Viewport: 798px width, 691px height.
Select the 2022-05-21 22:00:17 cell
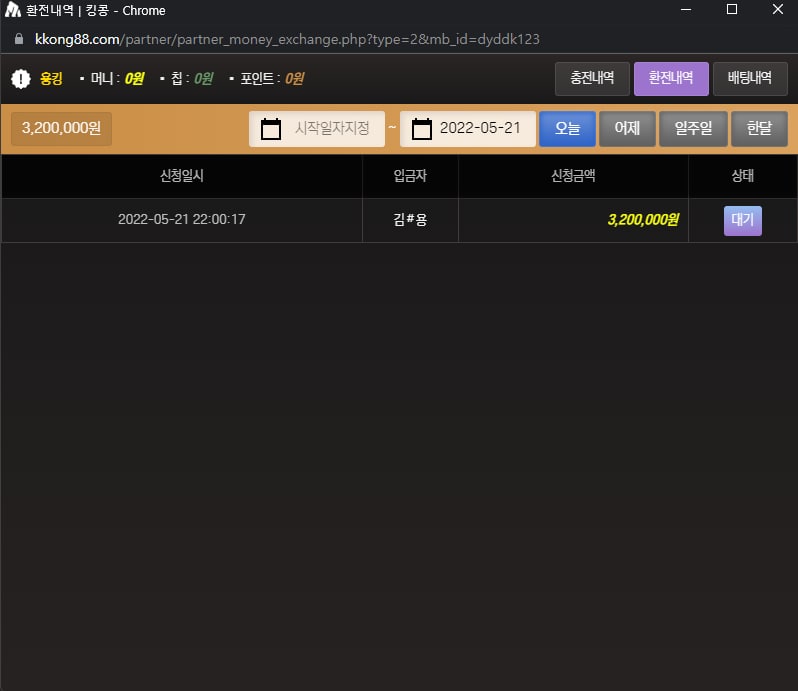coord(182,220)
